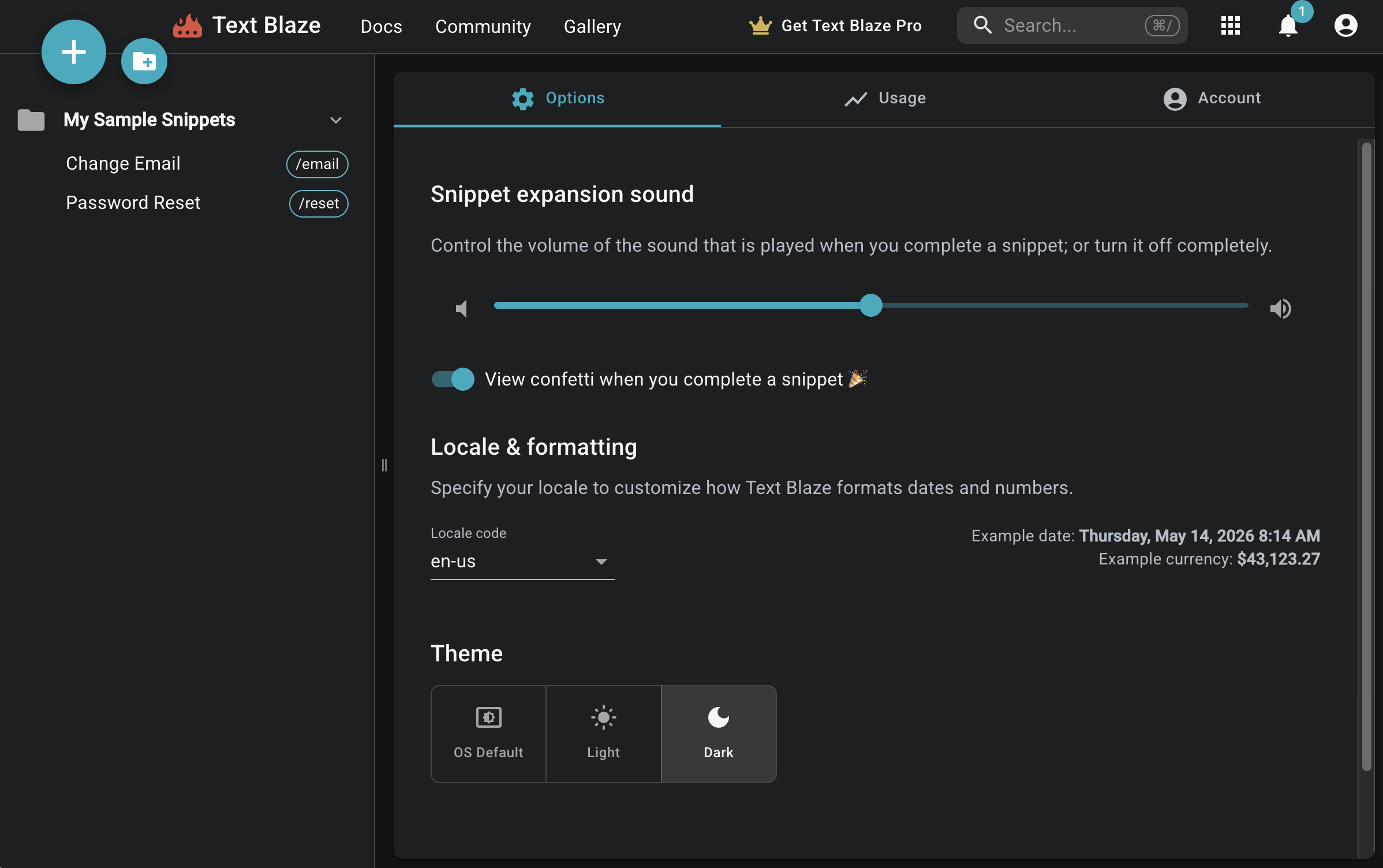1383x868 pixels.
Task: Open the Change Email snippet
Action: (x=123, y=164)
